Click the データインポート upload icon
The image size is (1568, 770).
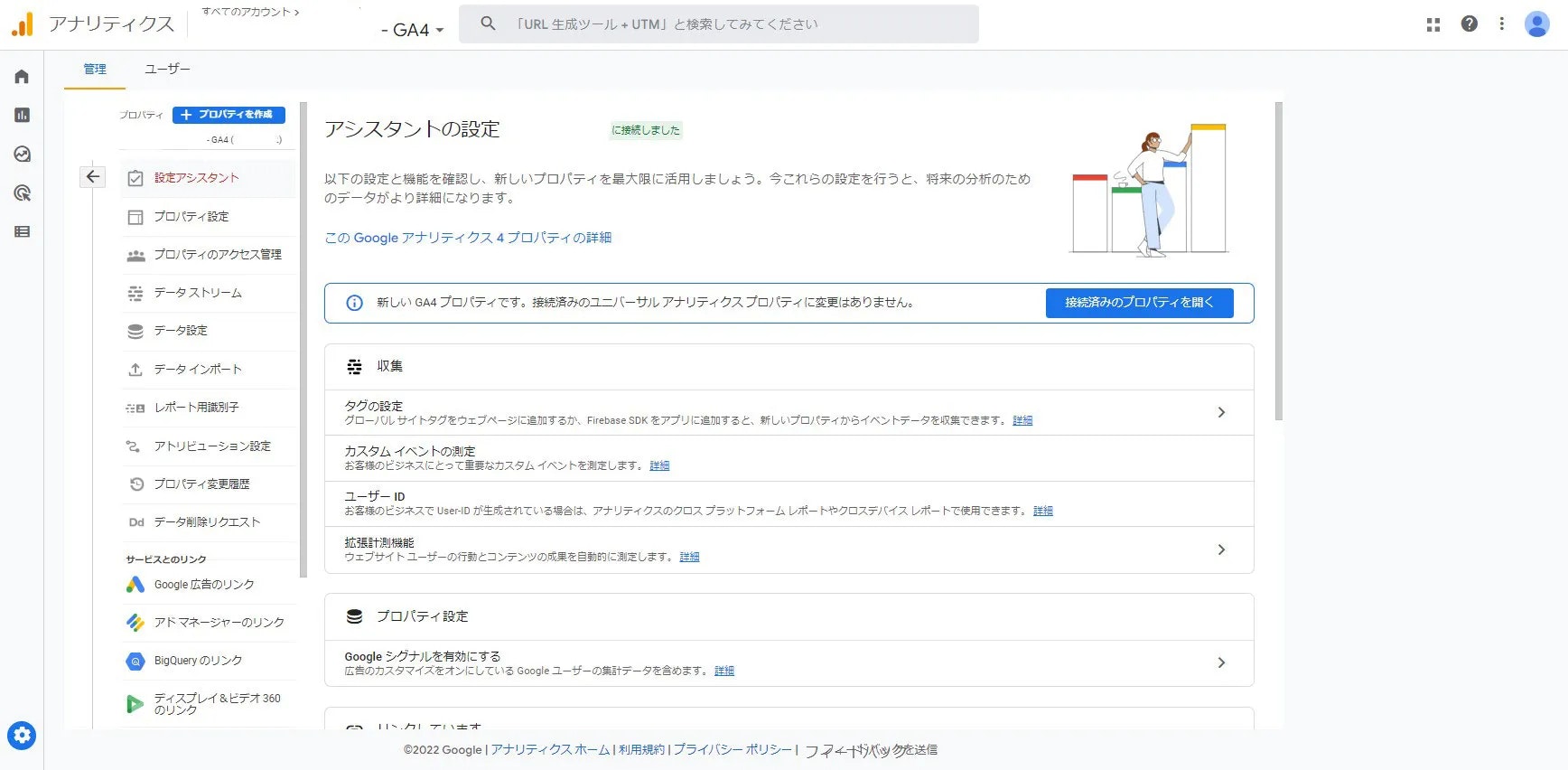click(135, 370)
